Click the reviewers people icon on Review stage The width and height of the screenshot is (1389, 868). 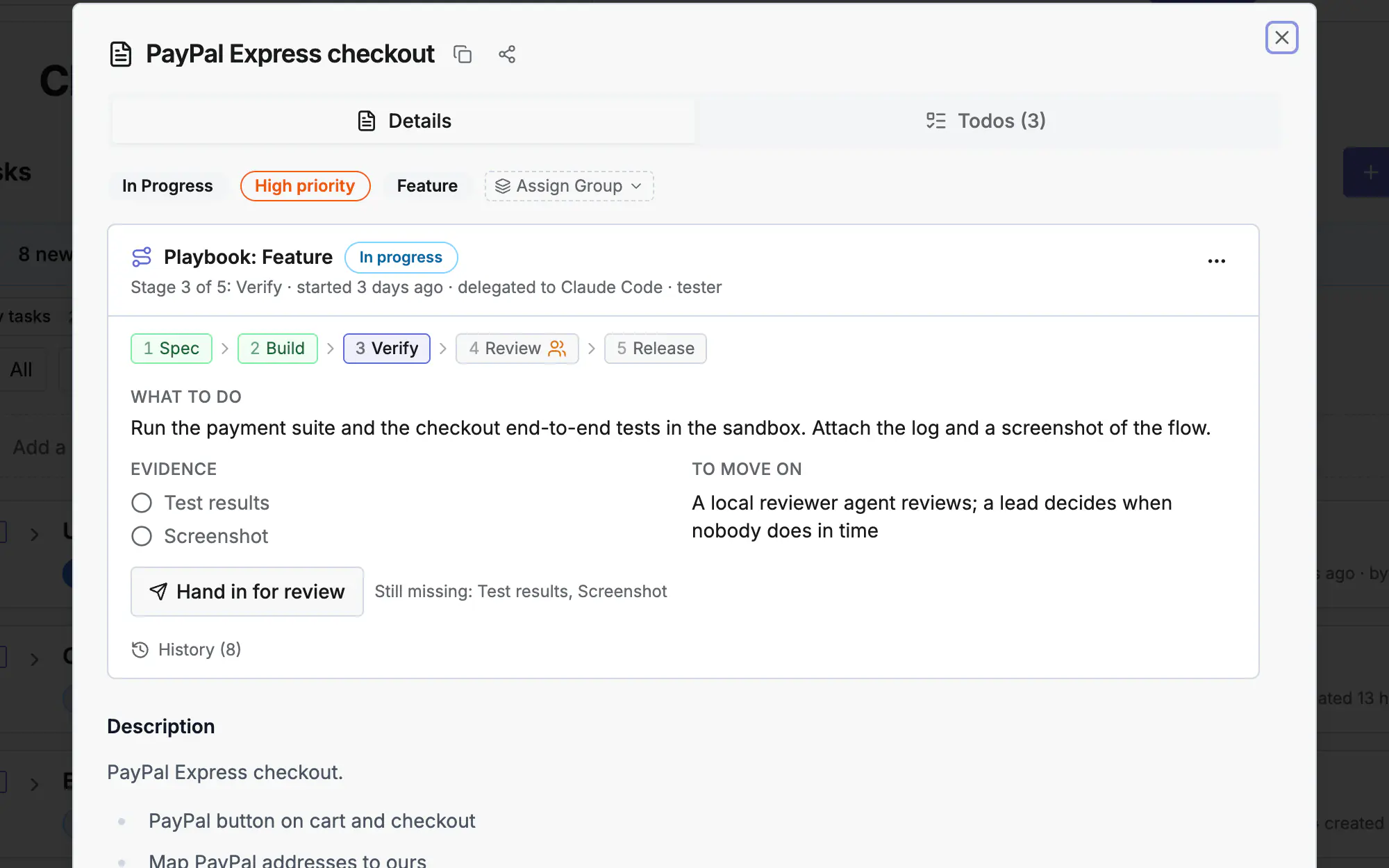pos(557,349)
